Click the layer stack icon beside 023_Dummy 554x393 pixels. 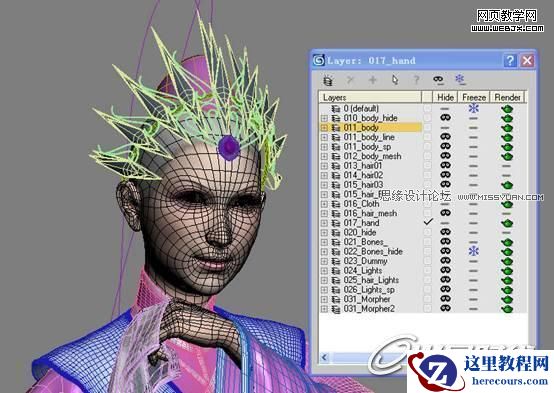click(336, 261)
